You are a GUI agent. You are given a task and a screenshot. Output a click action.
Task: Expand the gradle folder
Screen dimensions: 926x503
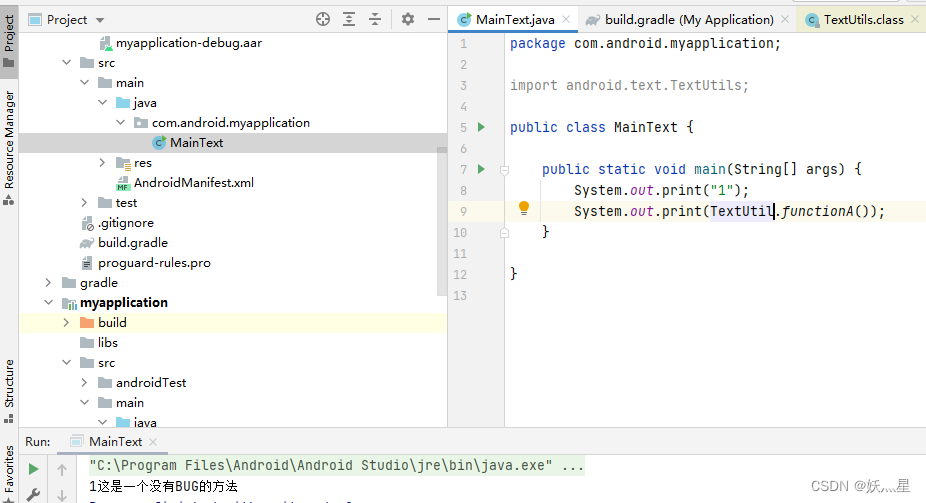pyautogui.click(x=48, y=283)
